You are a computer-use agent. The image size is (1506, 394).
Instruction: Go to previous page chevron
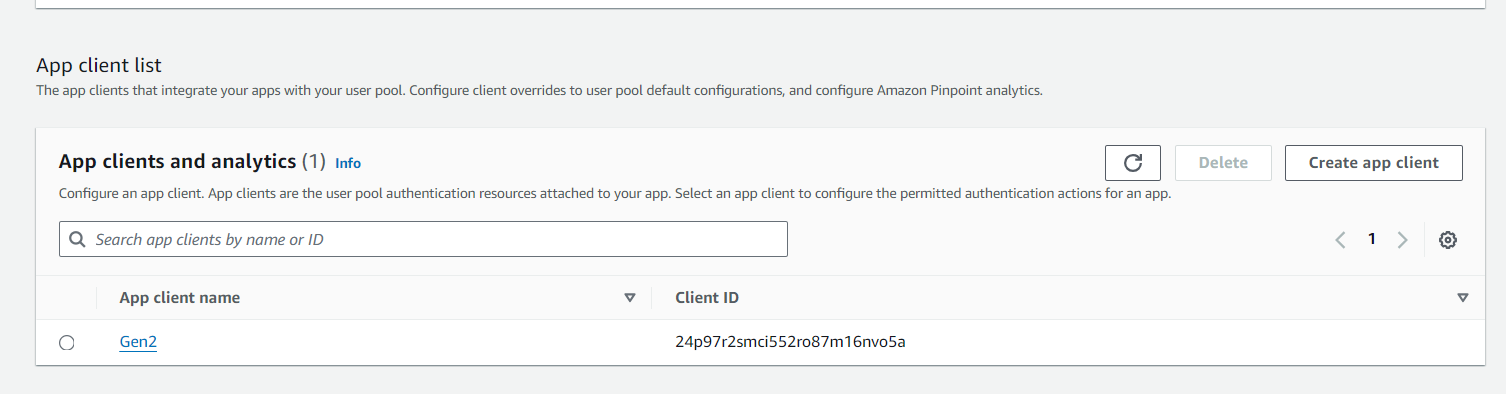point(1341,240)
